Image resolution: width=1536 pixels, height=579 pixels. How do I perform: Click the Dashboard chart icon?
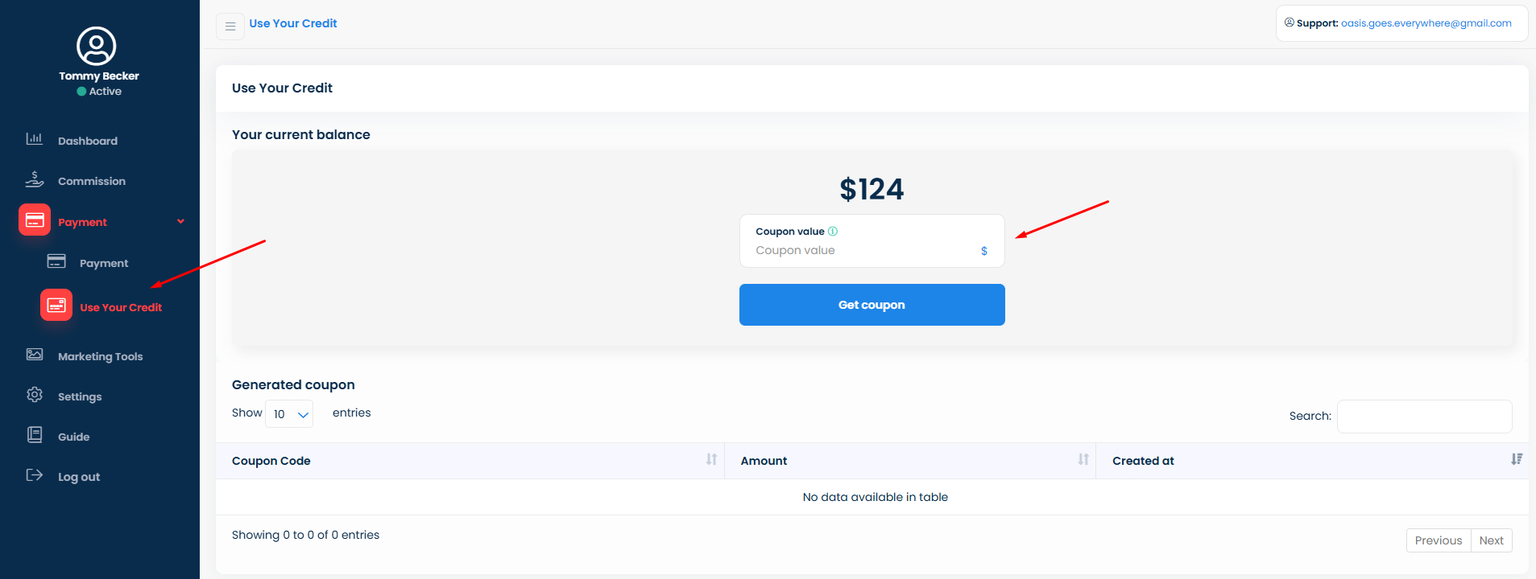tap(34, 139)
